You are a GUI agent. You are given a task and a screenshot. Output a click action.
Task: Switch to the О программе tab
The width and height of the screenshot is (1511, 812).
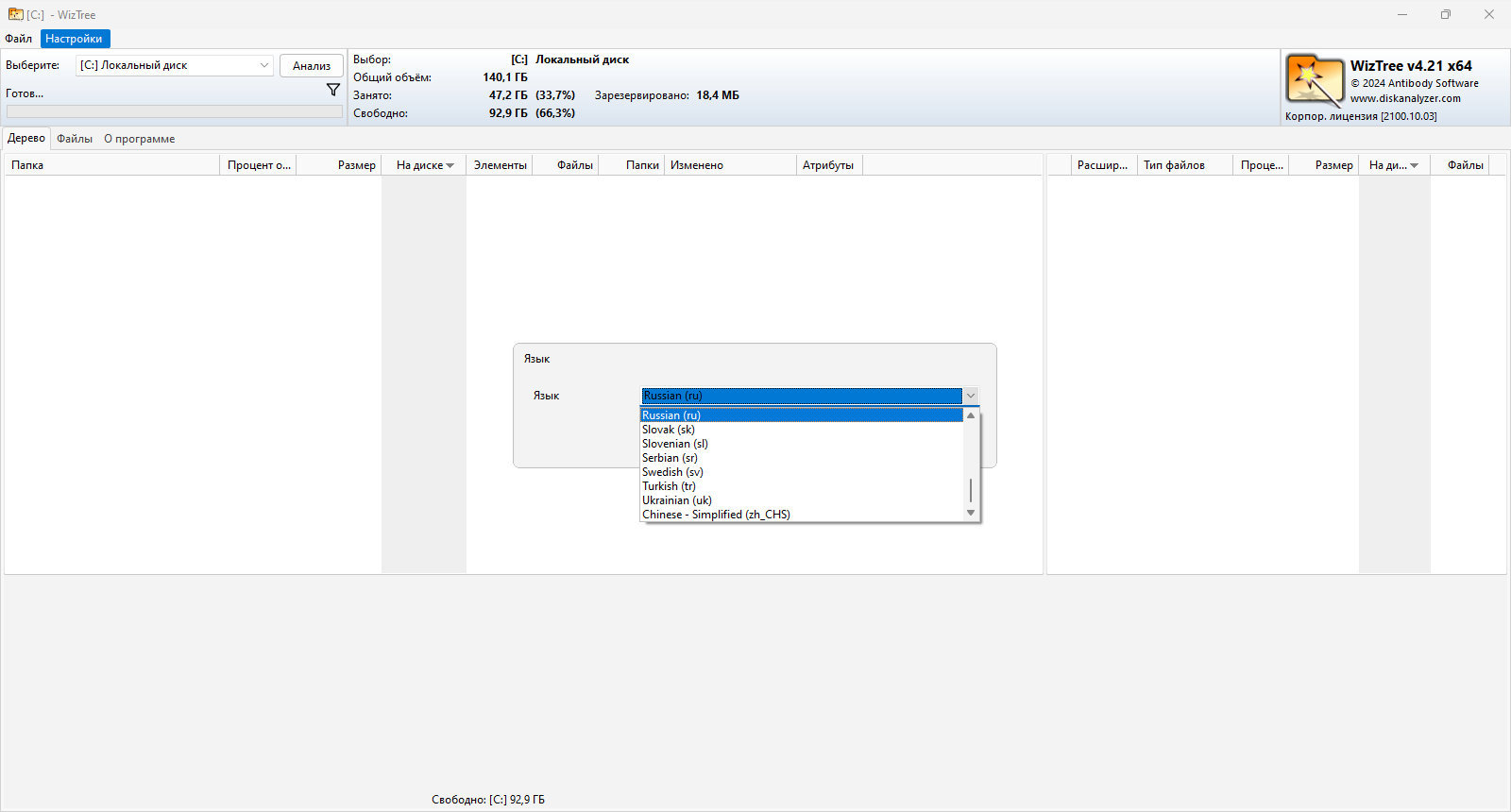[x=140, y=139]
